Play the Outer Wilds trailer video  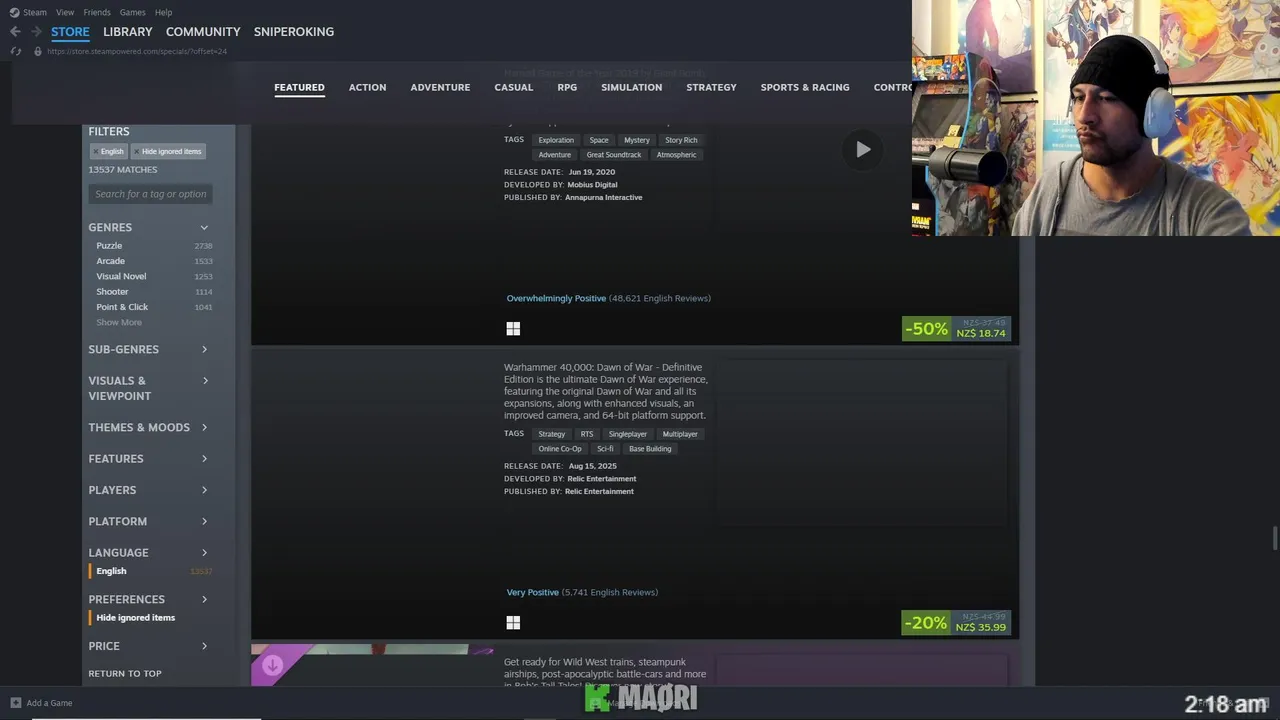click(863, 150)
